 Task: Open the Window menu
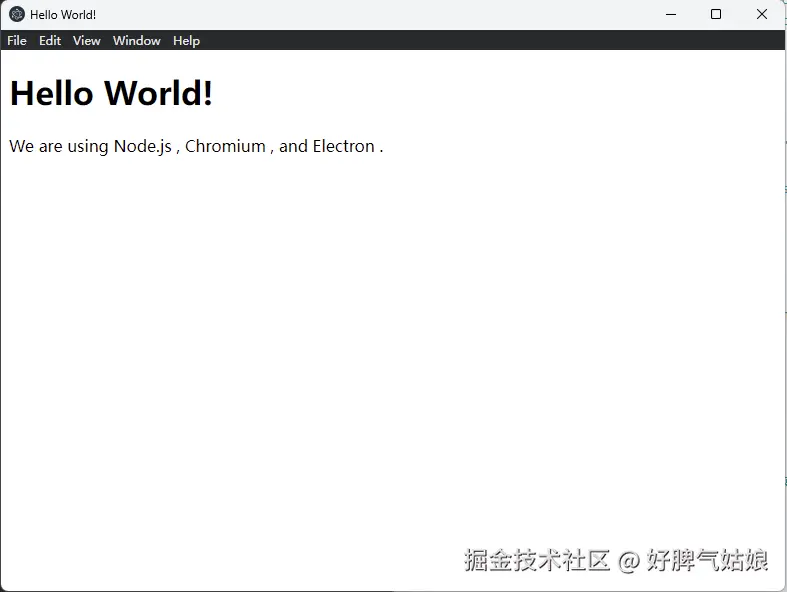pos(137,41)
